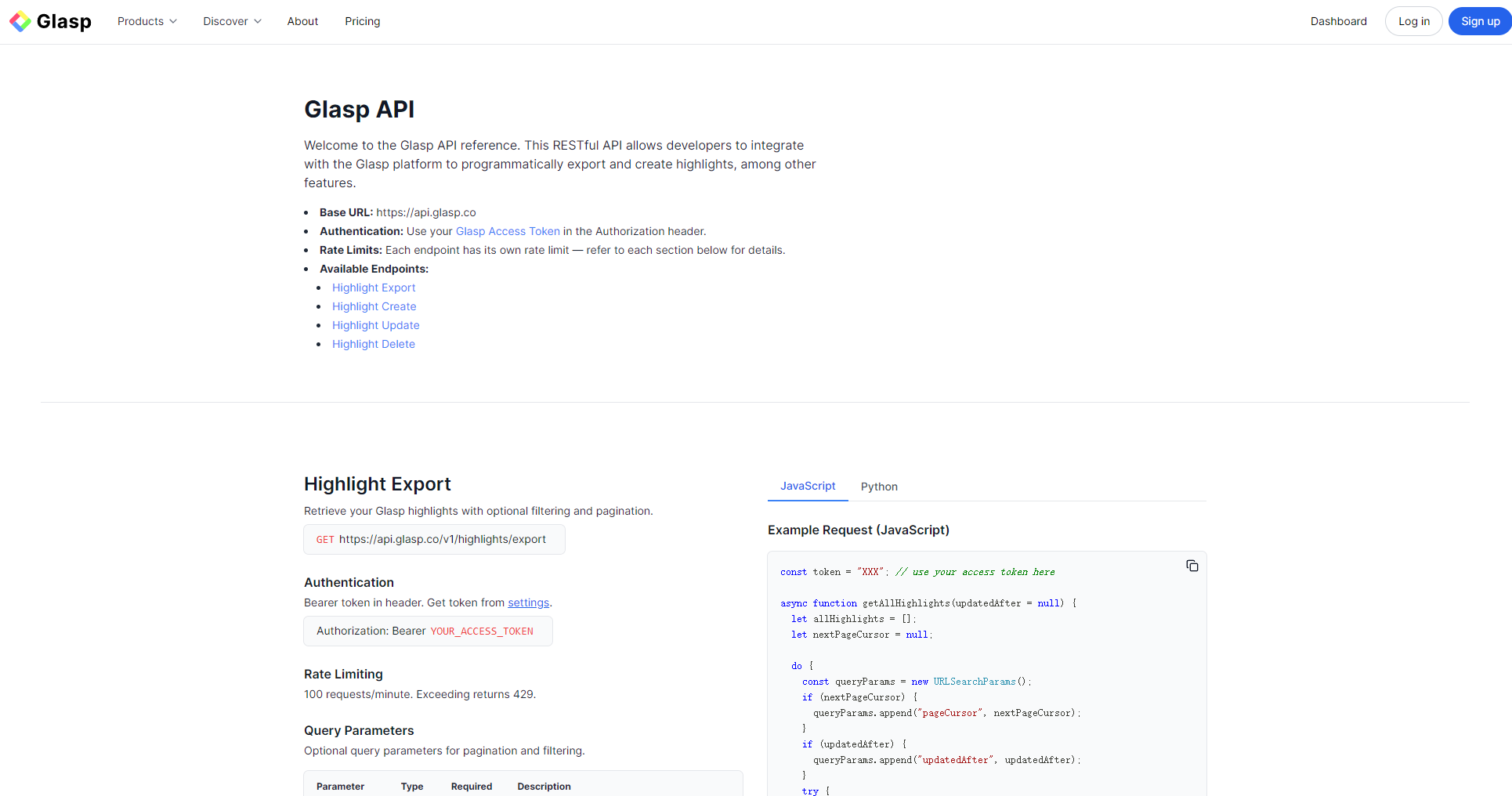Viewport: 1512px width, 796px height.
Task: Open the About page
Action: (302, 21)
